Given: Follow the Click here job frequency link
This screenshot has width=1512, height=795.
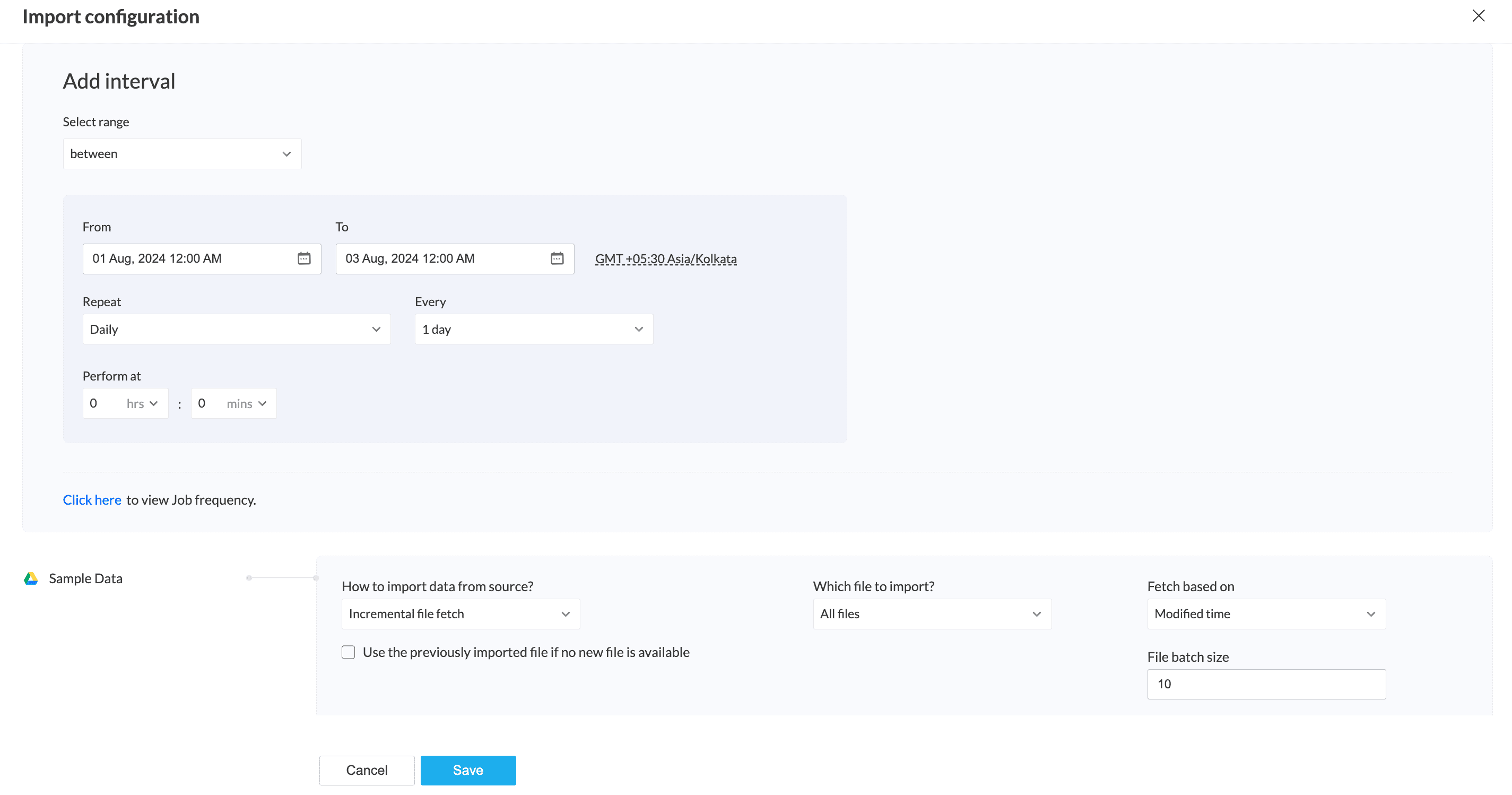Looking at the screenshot, I should 92,500.
